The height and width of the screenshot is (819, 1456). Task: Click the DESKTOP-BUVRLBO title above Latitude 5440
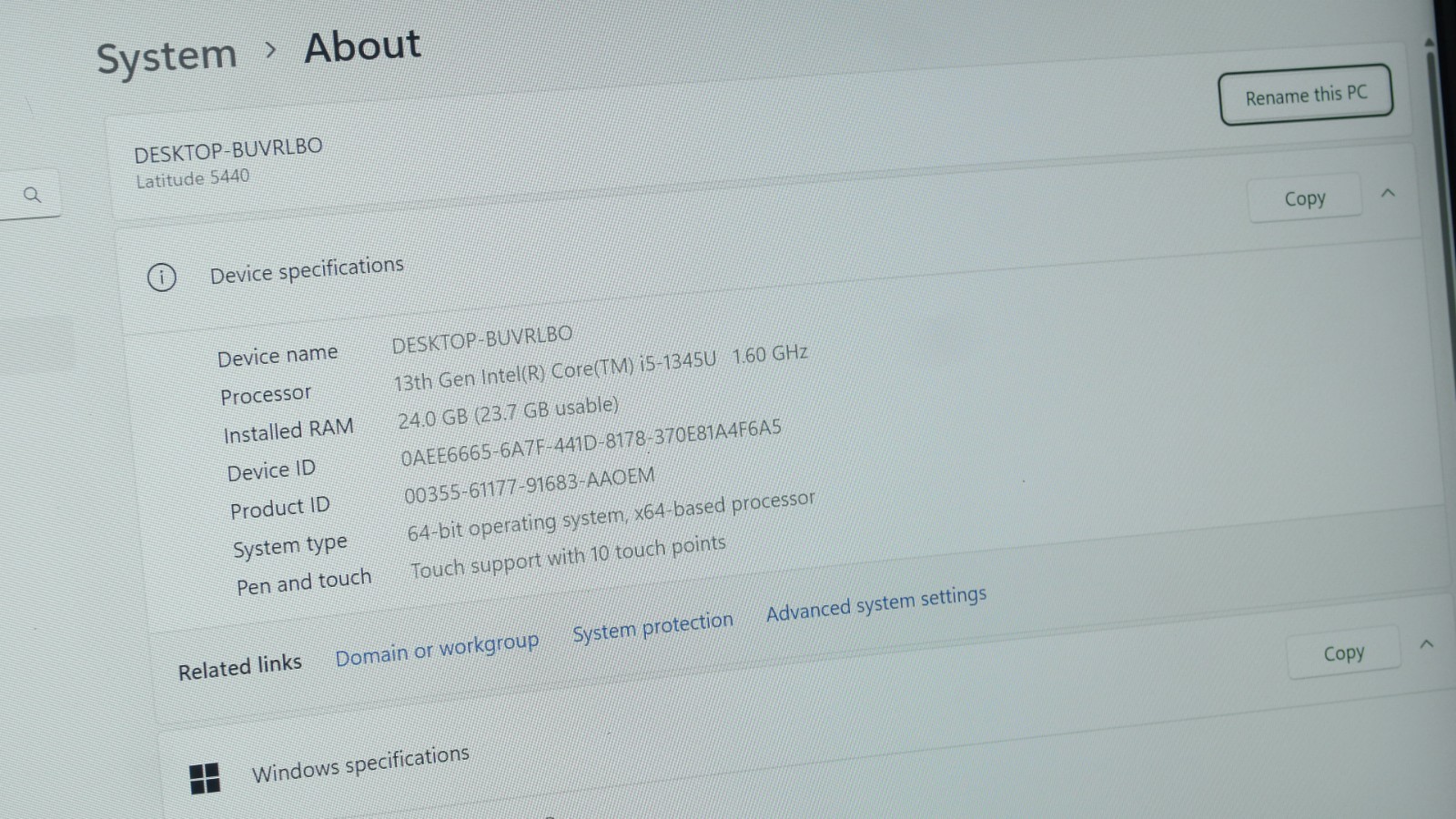click(227, 149)
